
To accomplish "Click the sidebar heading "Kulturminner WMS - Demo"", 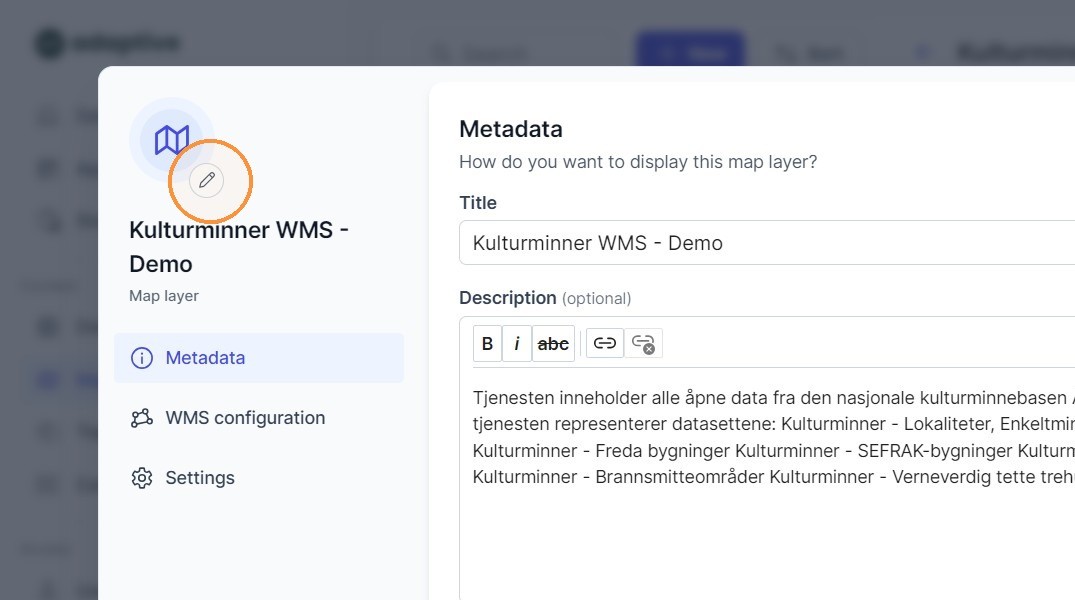I will coord(239,247).
